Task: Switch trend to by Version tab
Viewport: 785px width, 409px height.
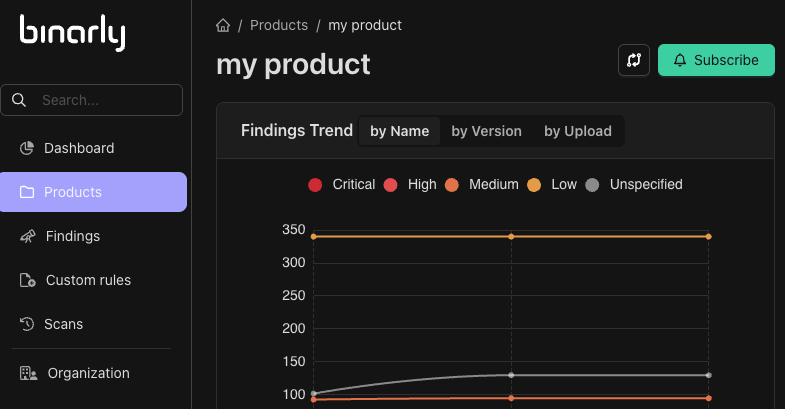Action: coord(486,131)
